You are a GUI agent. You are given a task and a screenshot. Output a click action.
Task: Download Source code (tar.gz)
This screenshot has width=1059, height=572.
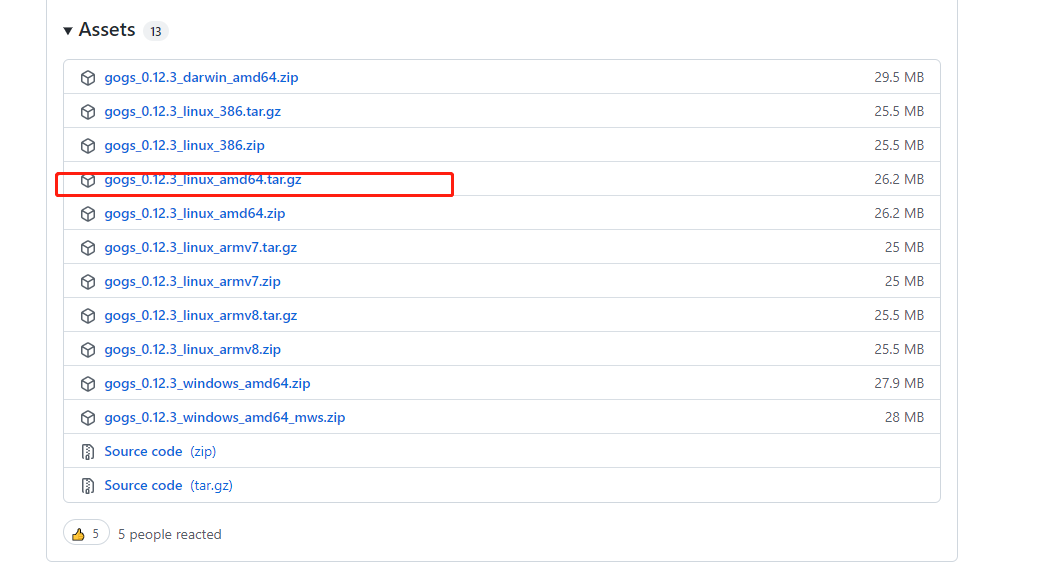[x=168, y=485]
